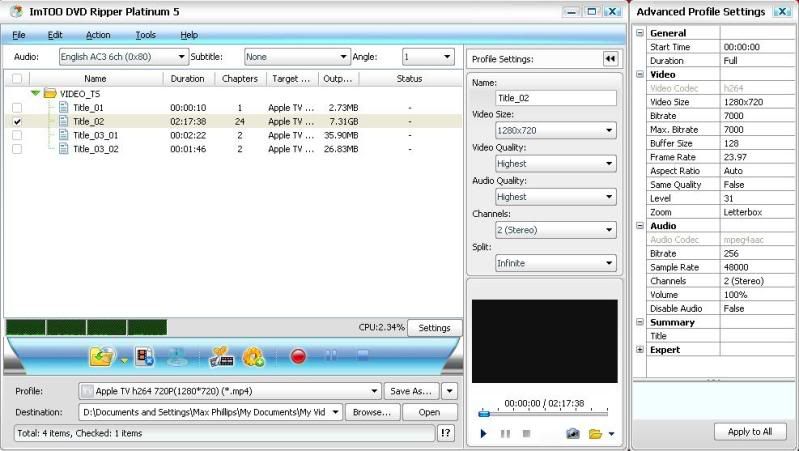The height and width of the screenshot is (451, 799).
Task: Start ripping with the red record button
Action: (x=298, y=356)
